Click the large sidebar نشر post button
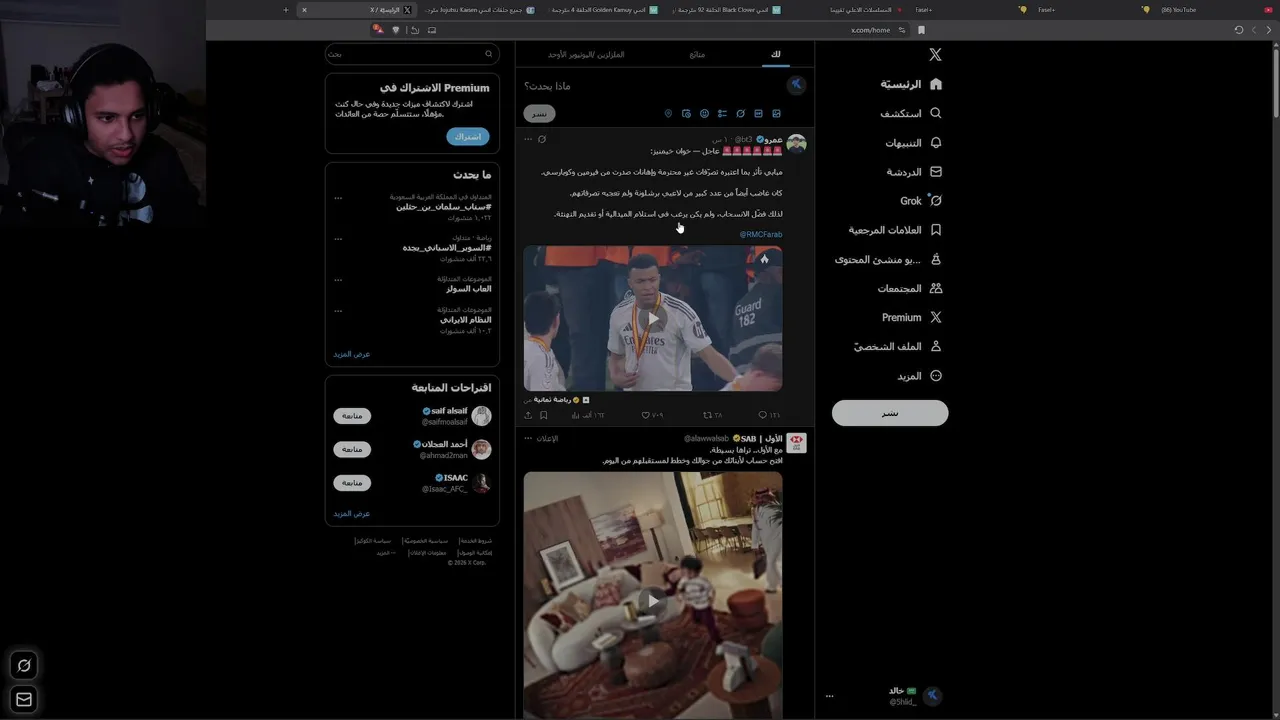The width and height of the screenshot is (1280, 720). tap(890, 413)
